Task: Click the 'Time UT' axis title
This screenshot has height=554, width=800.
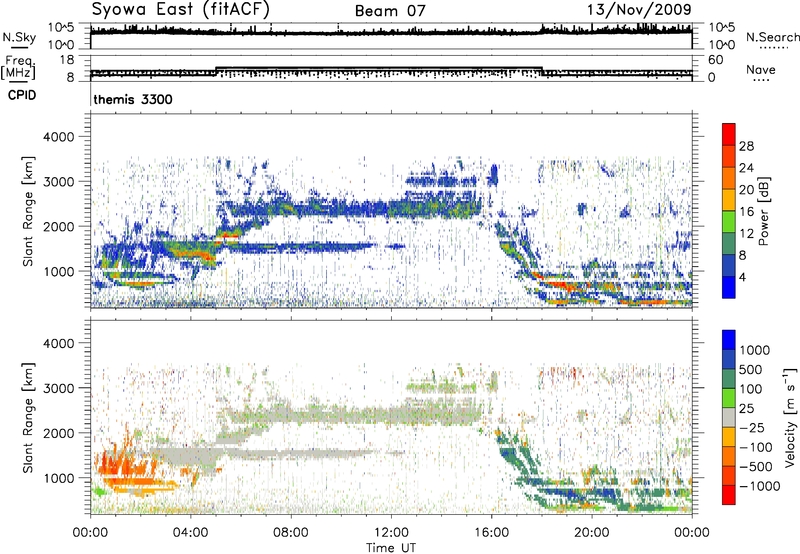Action: [391, 548]
